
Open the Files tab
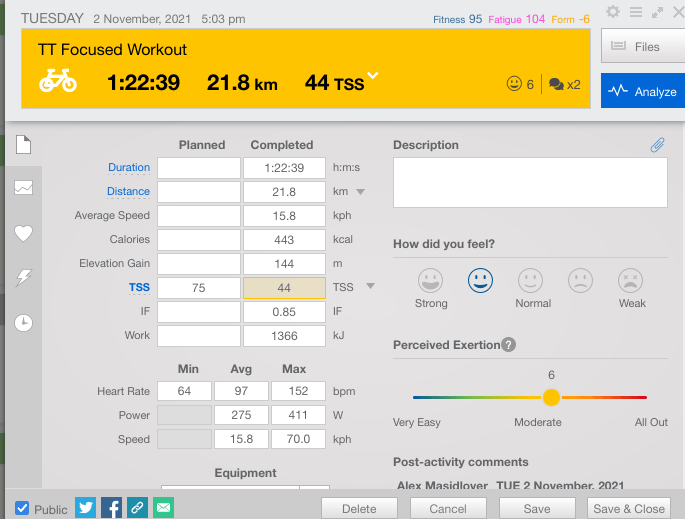point(641,46)
